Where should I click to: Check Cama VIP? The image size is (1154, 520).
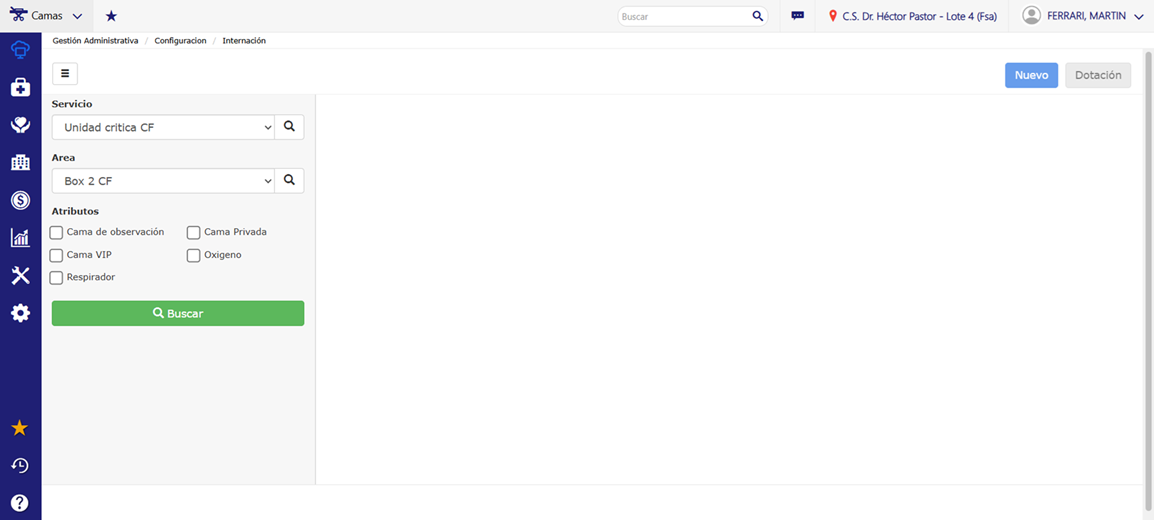tap(56, 255)
